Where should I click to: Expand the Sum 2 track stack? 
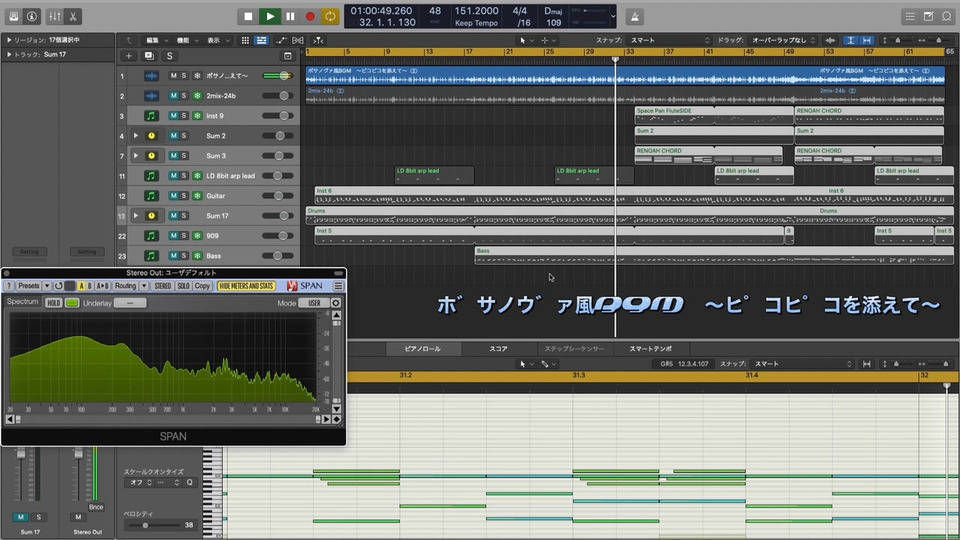[x=136, y=135]
